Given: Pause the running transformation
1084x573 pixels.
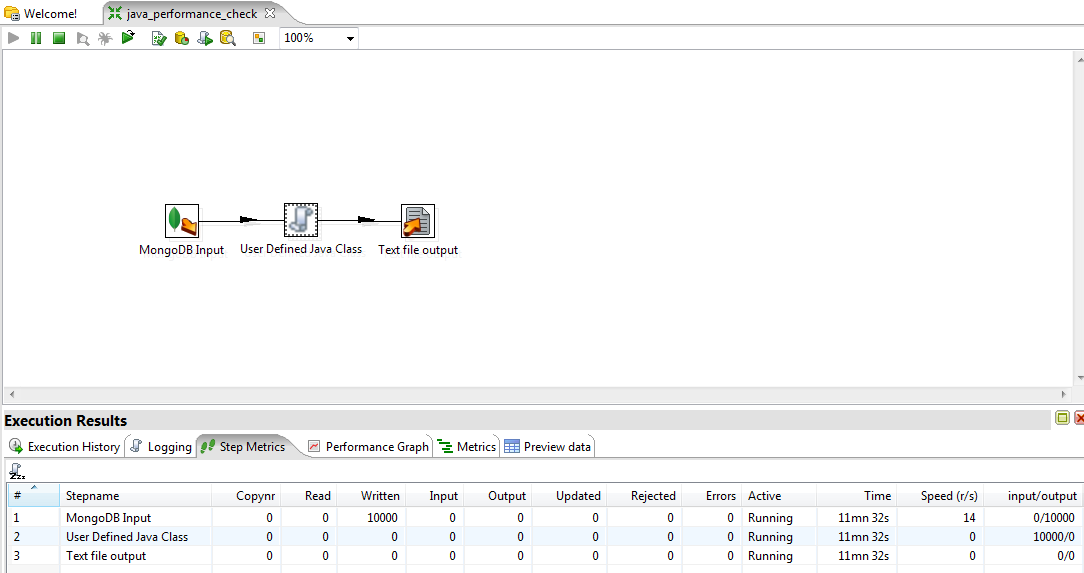Looking at the screenshot, I should [36, 38].
